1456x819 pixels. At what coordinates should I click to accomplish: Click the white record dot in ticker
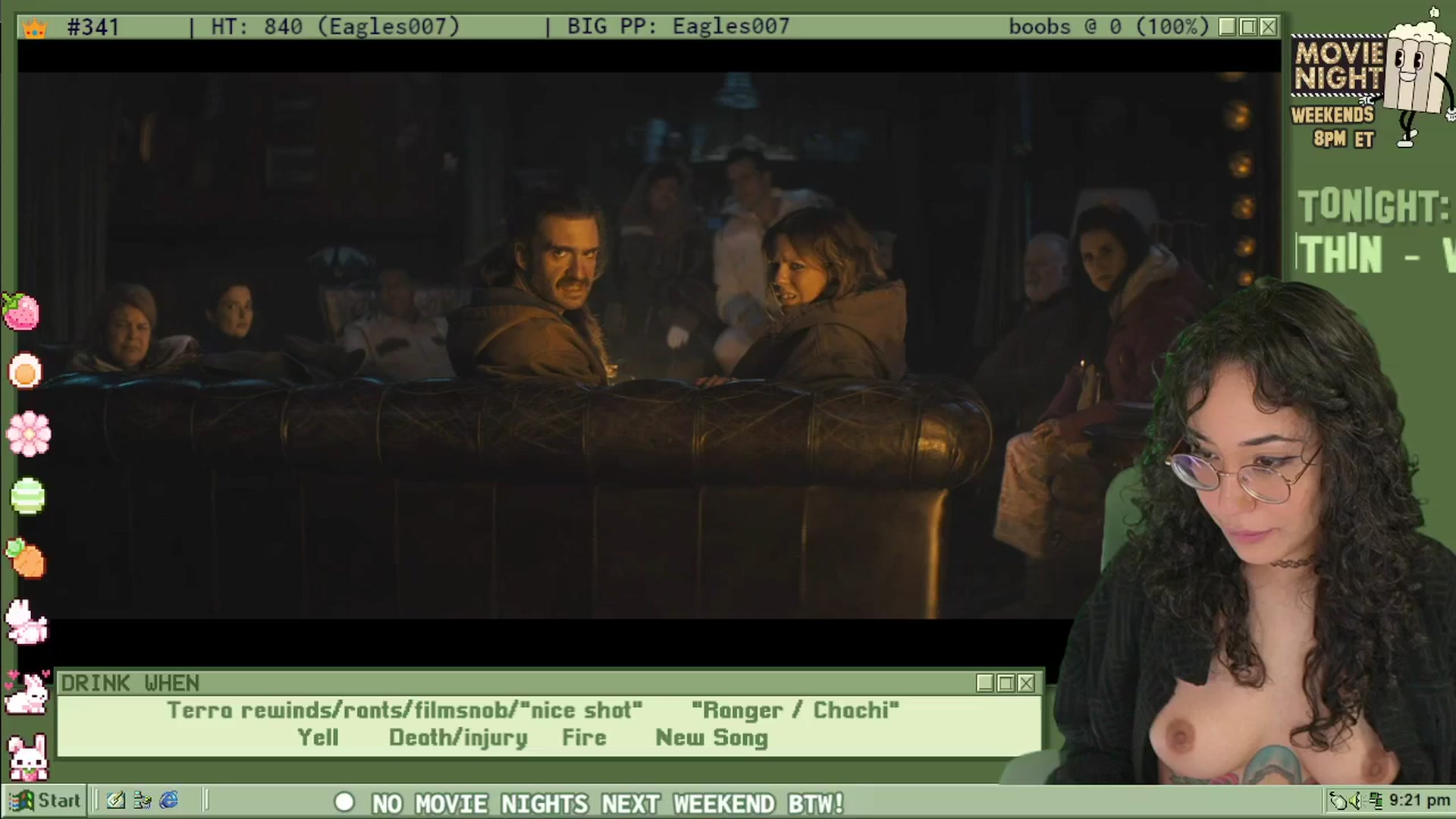(x=344, y=802)
